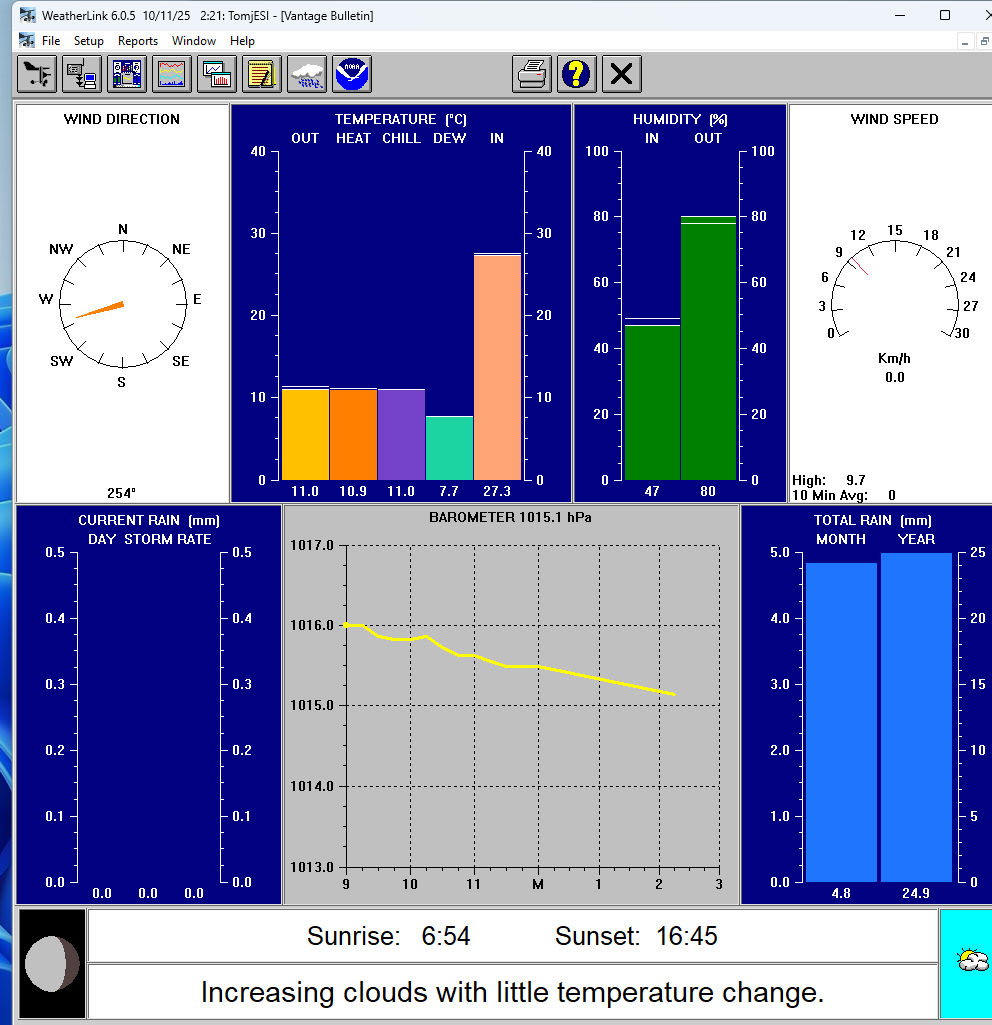
Task: Click the rain cloud toolbar icon
Action: (307, 74)
